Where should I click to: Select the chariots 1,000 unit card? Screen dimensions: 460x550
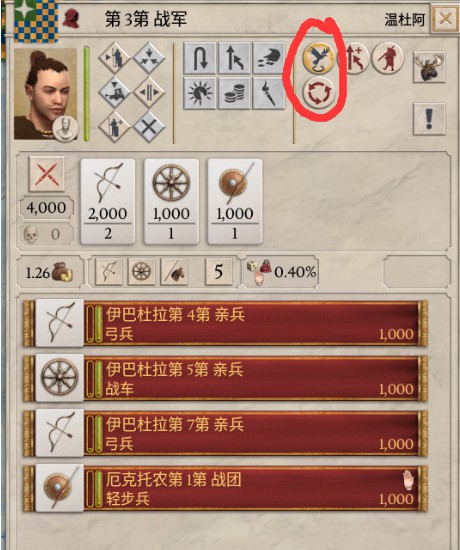pos(171,202)
